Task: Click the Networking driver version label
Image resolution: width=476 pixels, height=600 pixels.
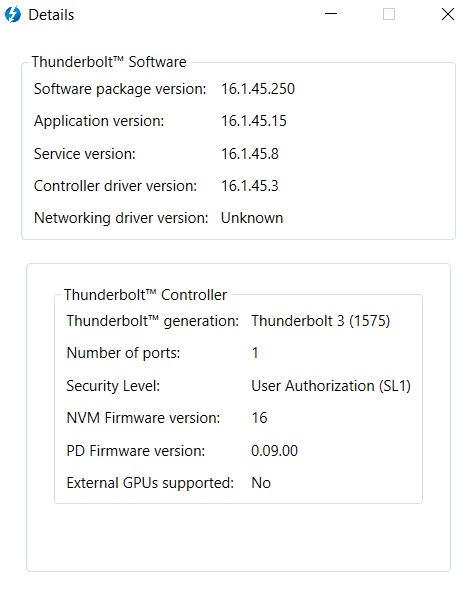Action: pyautogui.click(x=121, y=218)
